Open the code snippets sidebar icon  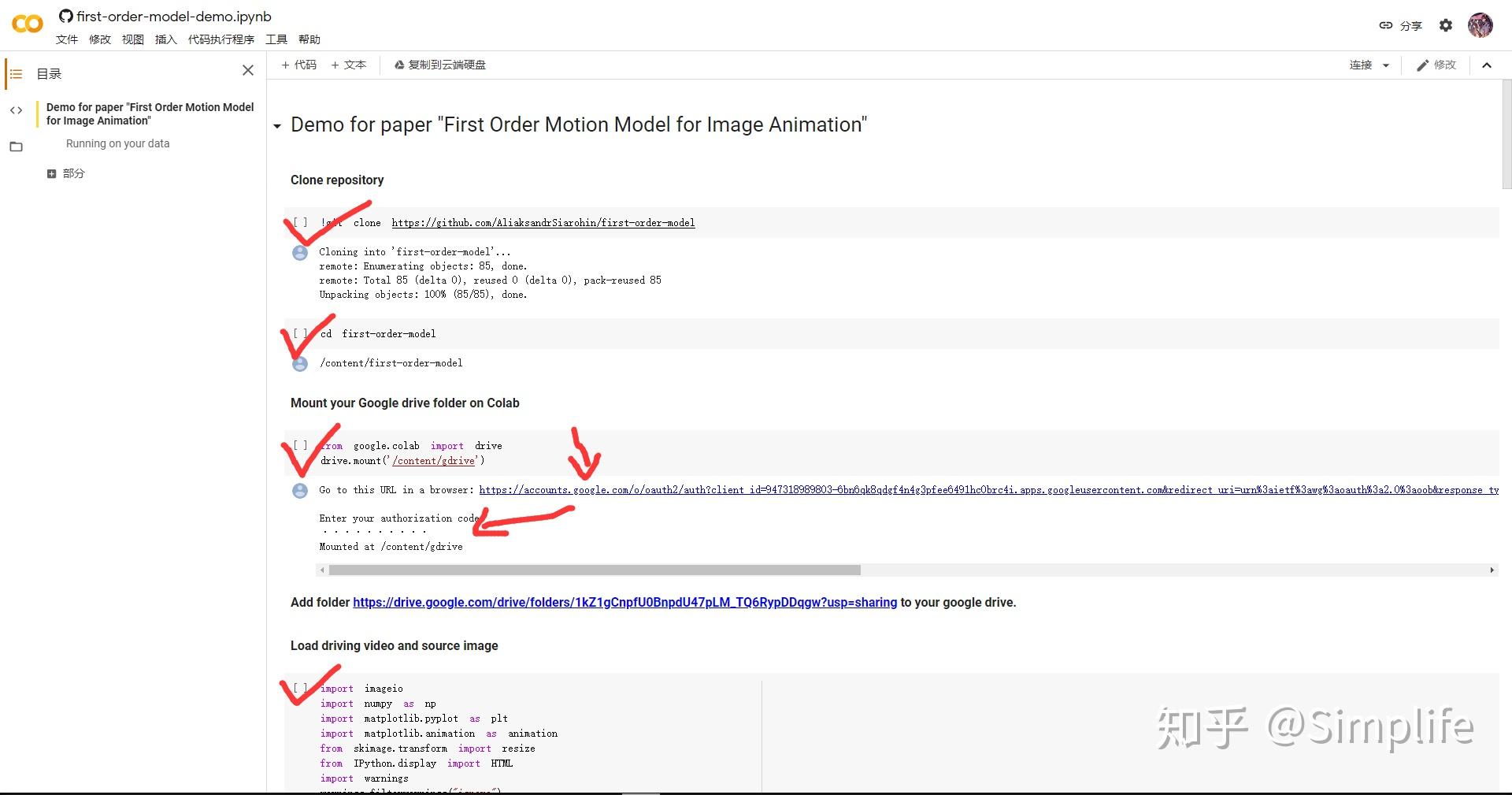[16, 110]
